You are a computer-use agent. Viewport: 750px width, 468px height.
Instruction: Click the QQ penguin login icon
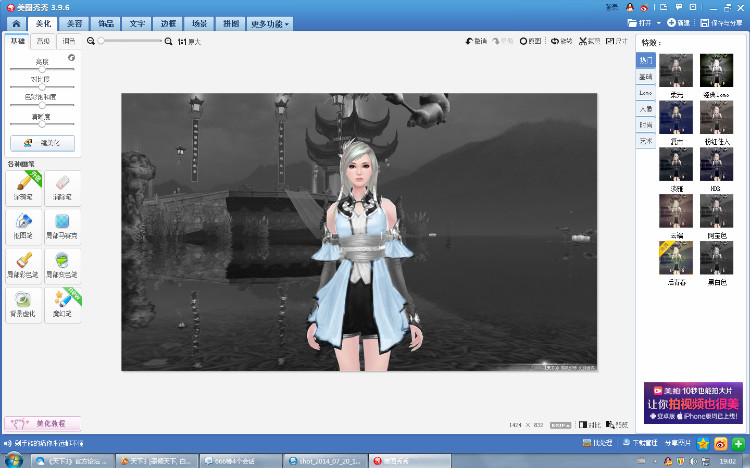click(x=630, y=7)
